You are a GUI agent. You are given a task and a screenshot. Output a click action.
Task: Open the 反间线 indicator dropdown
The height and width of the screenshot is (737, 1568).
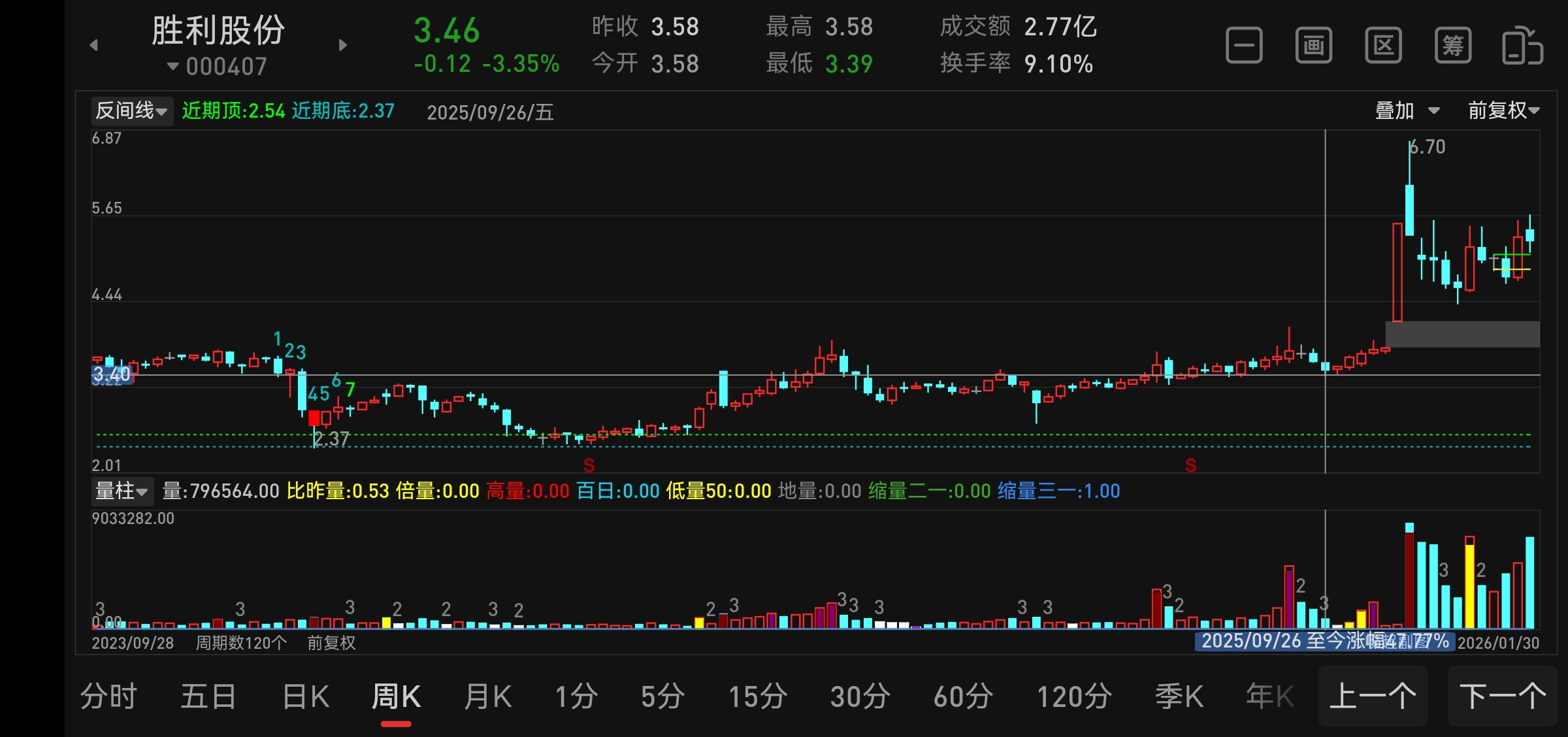(131, 111)
